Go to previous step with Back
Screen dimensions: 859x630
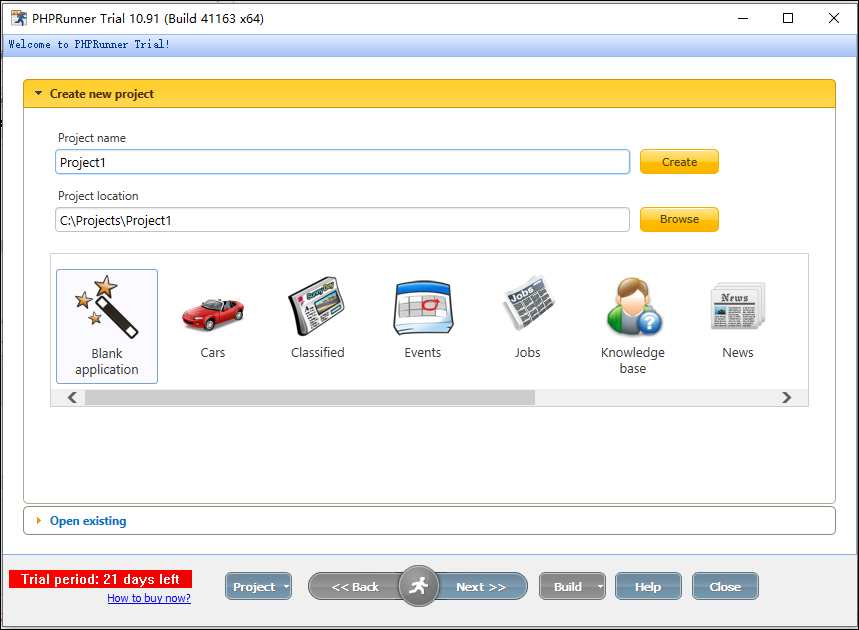pos(355,586)
